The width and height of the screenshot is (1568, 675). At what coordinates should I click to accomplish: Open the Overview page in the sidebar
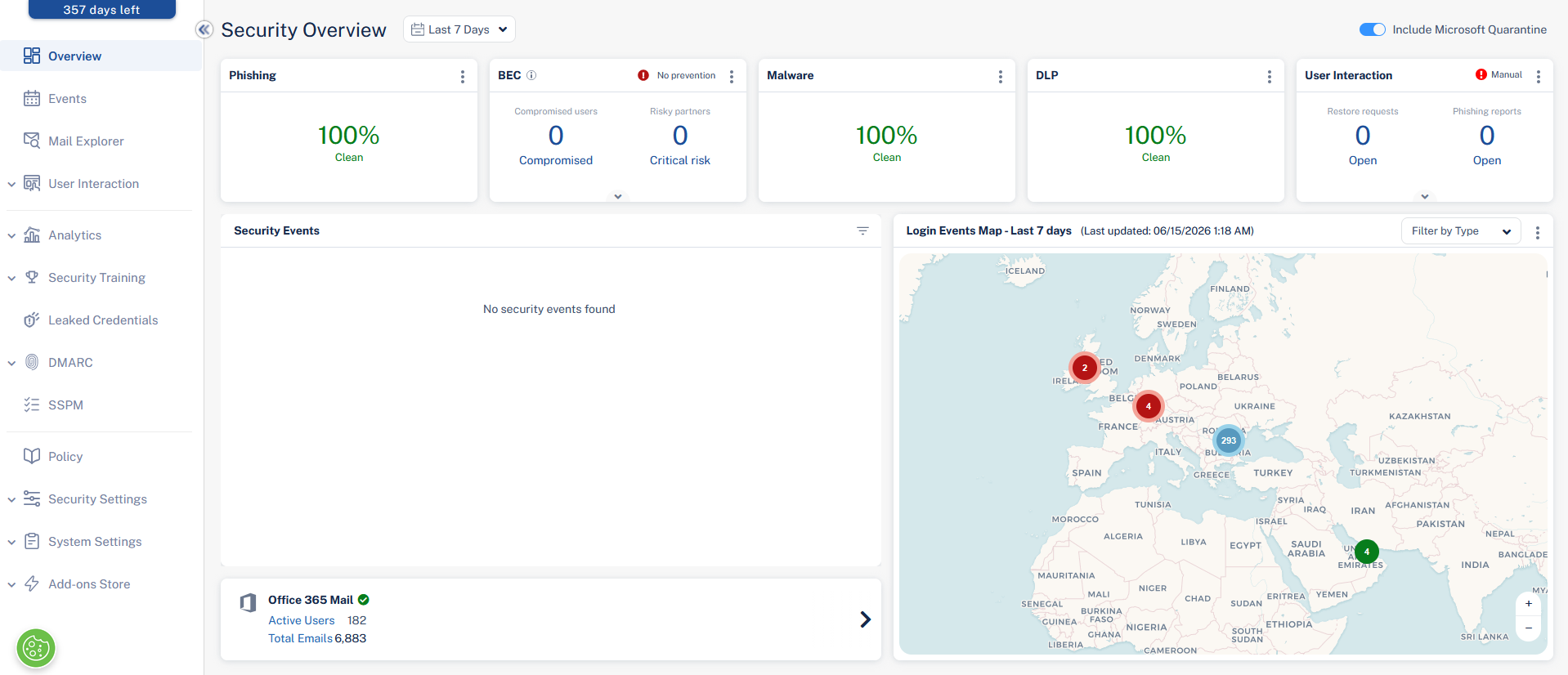pyautogui.click(x=101, y=56)
